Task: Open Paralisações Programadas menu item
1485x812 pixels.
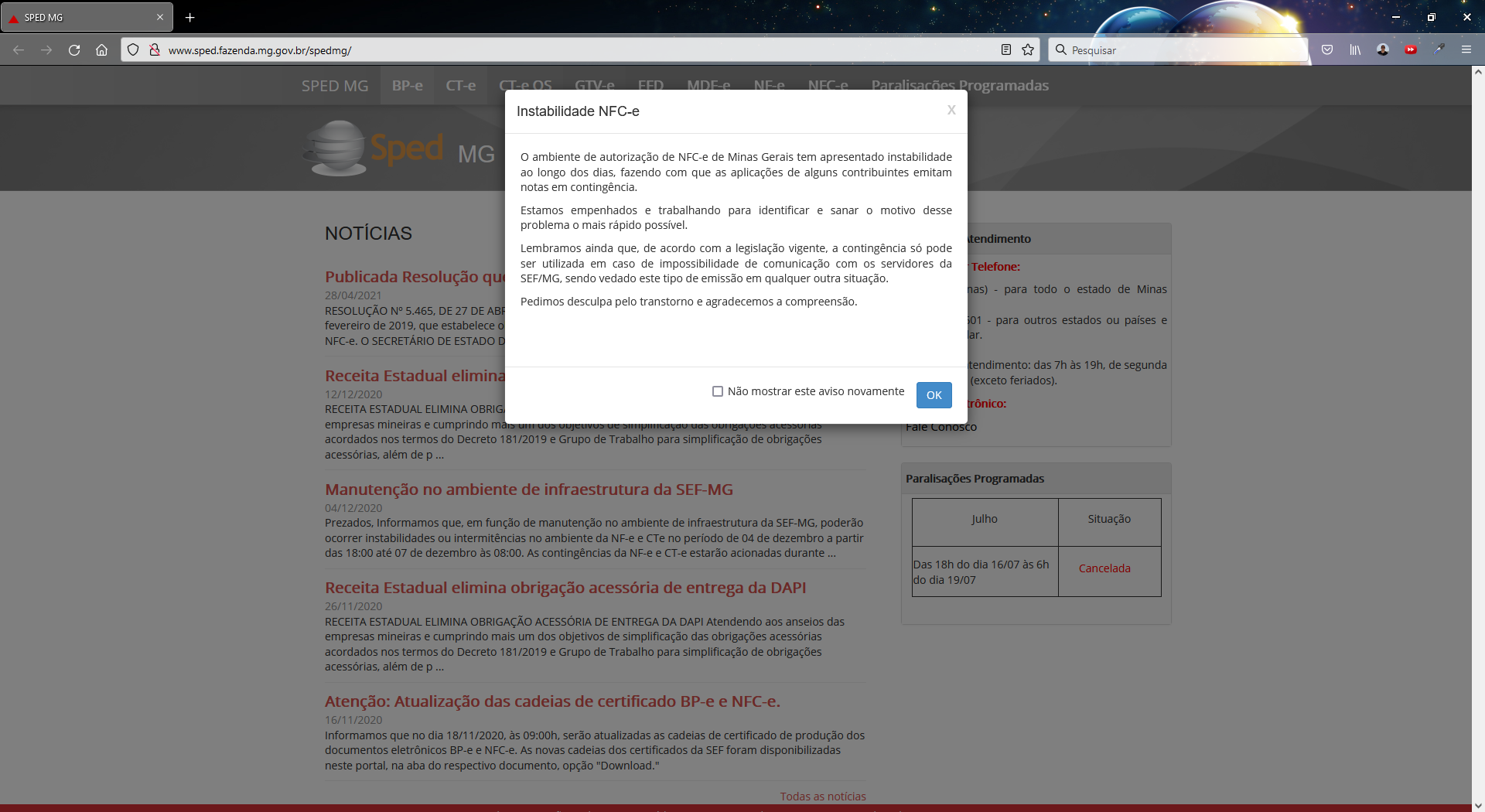Action: (960, 86)
